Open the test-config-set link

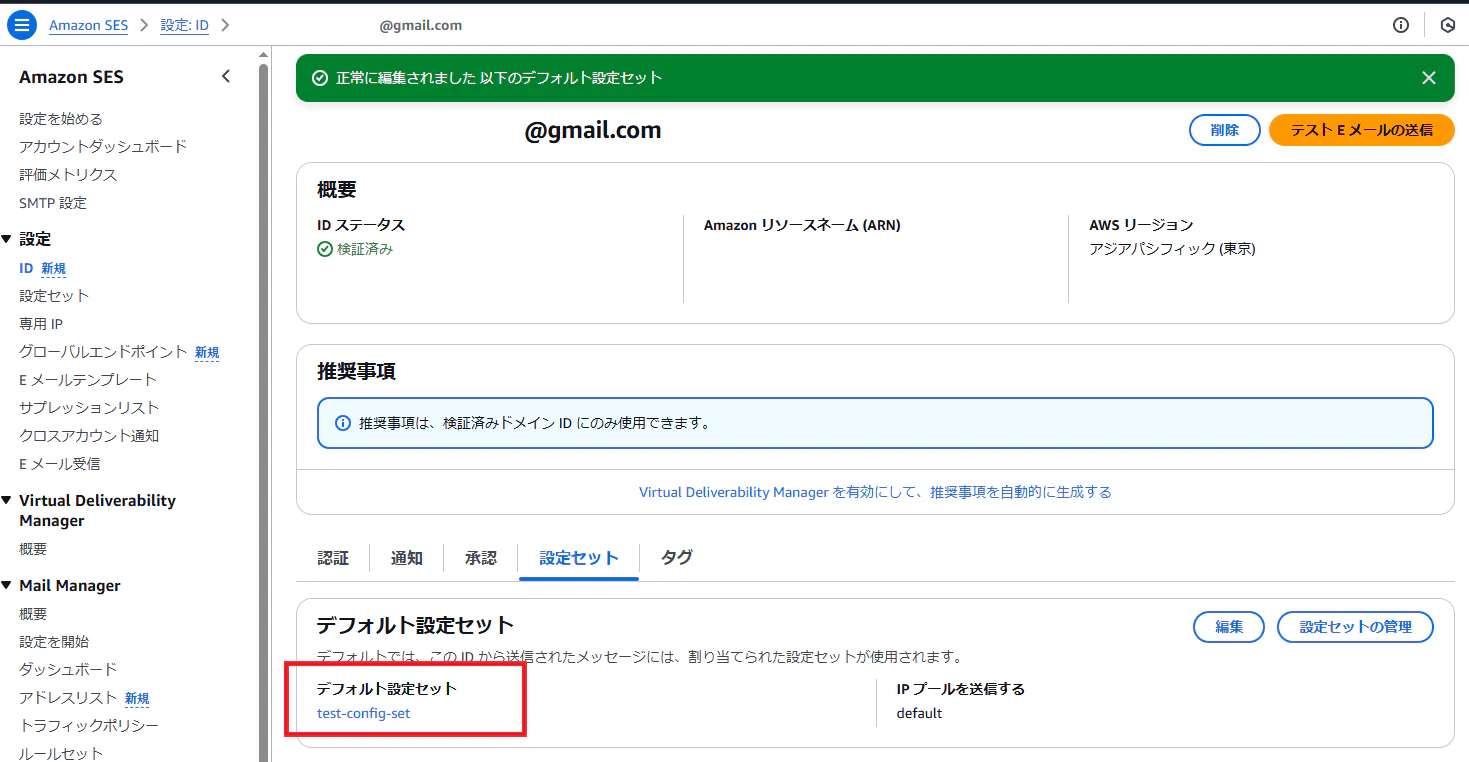tap(363, 713)
